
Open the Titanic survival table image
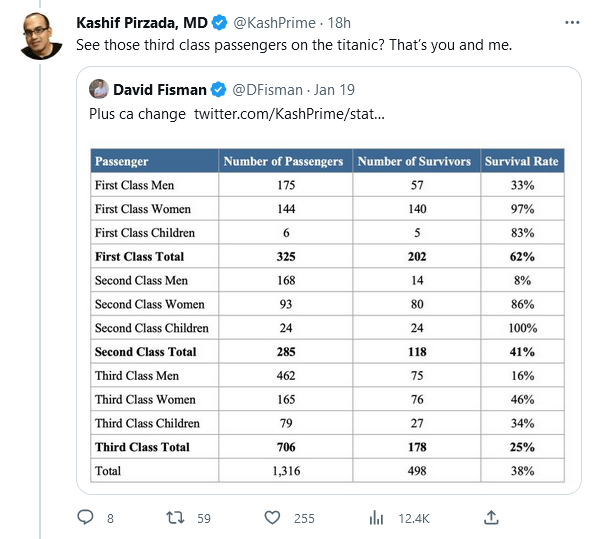click(x=327, y=315)
